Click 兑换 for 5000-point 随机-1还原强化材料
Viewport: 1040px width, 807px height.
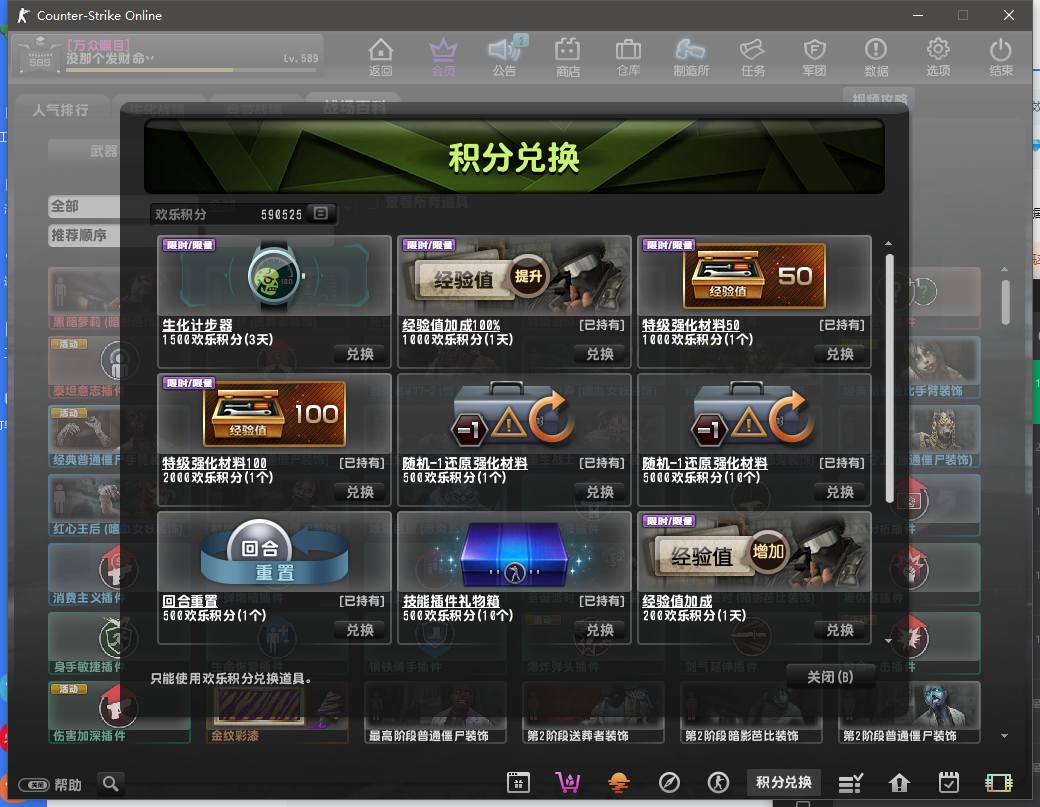(840, 492)
